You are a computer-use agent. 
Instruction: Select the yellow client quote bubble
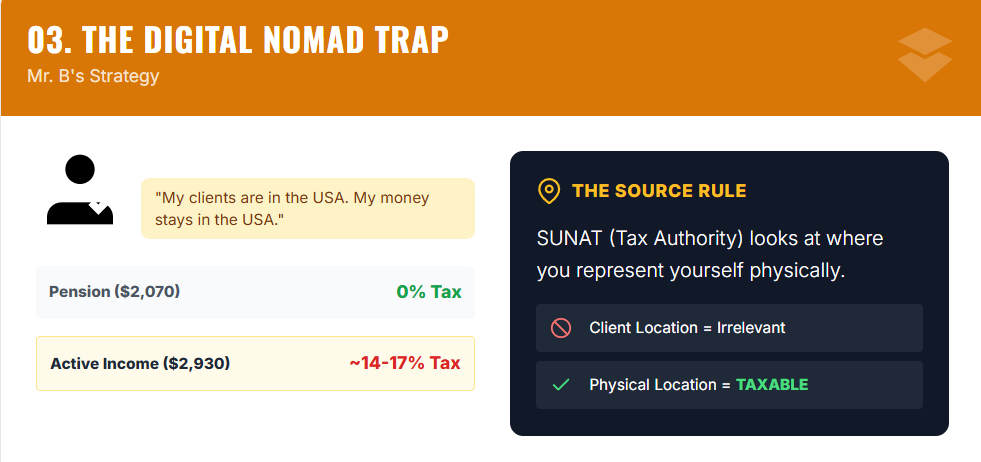click(307, 208)
